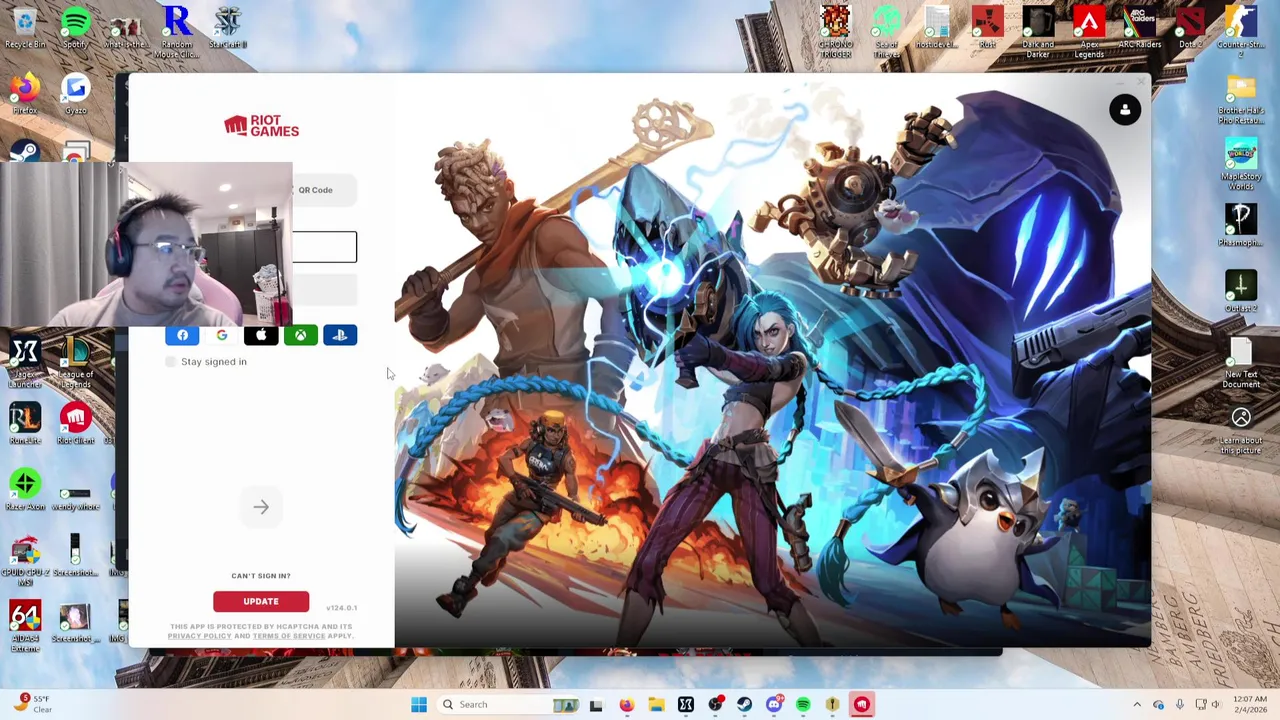The width and height of the screenshot is (1280, 720).
Task: Click the username input field
Action: point(324,247)
